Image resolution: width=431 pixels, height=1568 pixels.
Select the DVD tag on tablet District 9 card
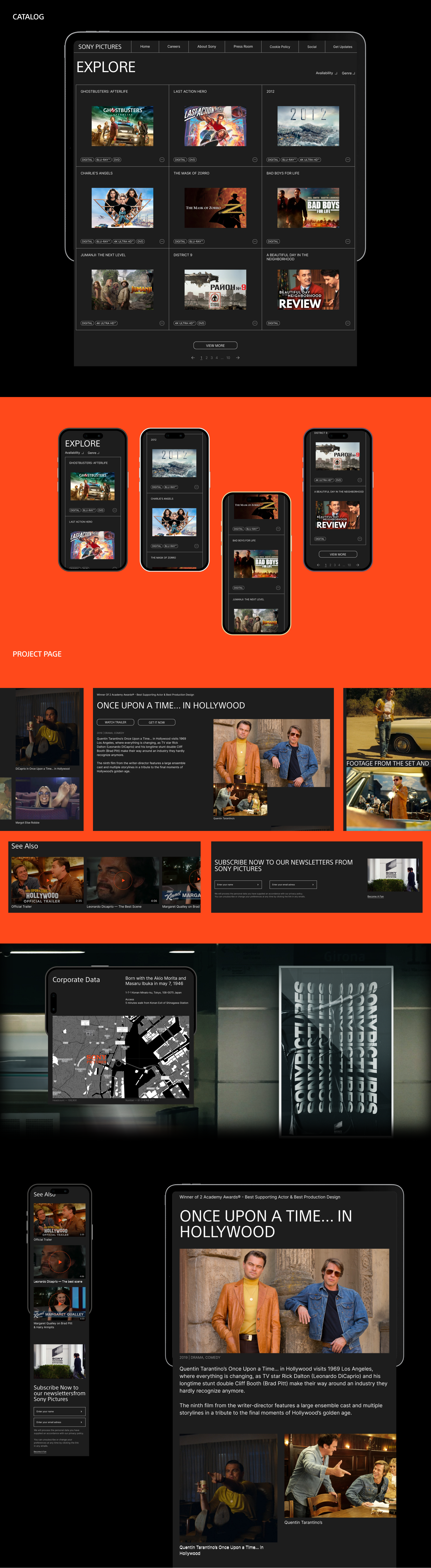click(201, 323)
